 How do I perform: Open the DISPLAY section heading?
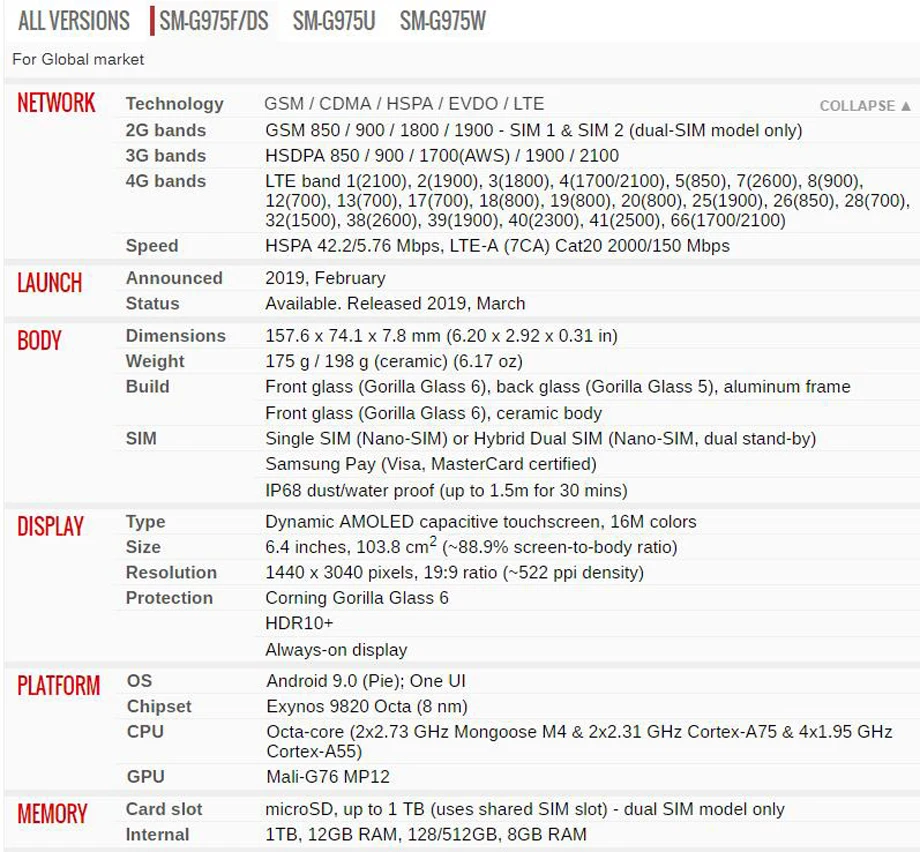point(50,526)
